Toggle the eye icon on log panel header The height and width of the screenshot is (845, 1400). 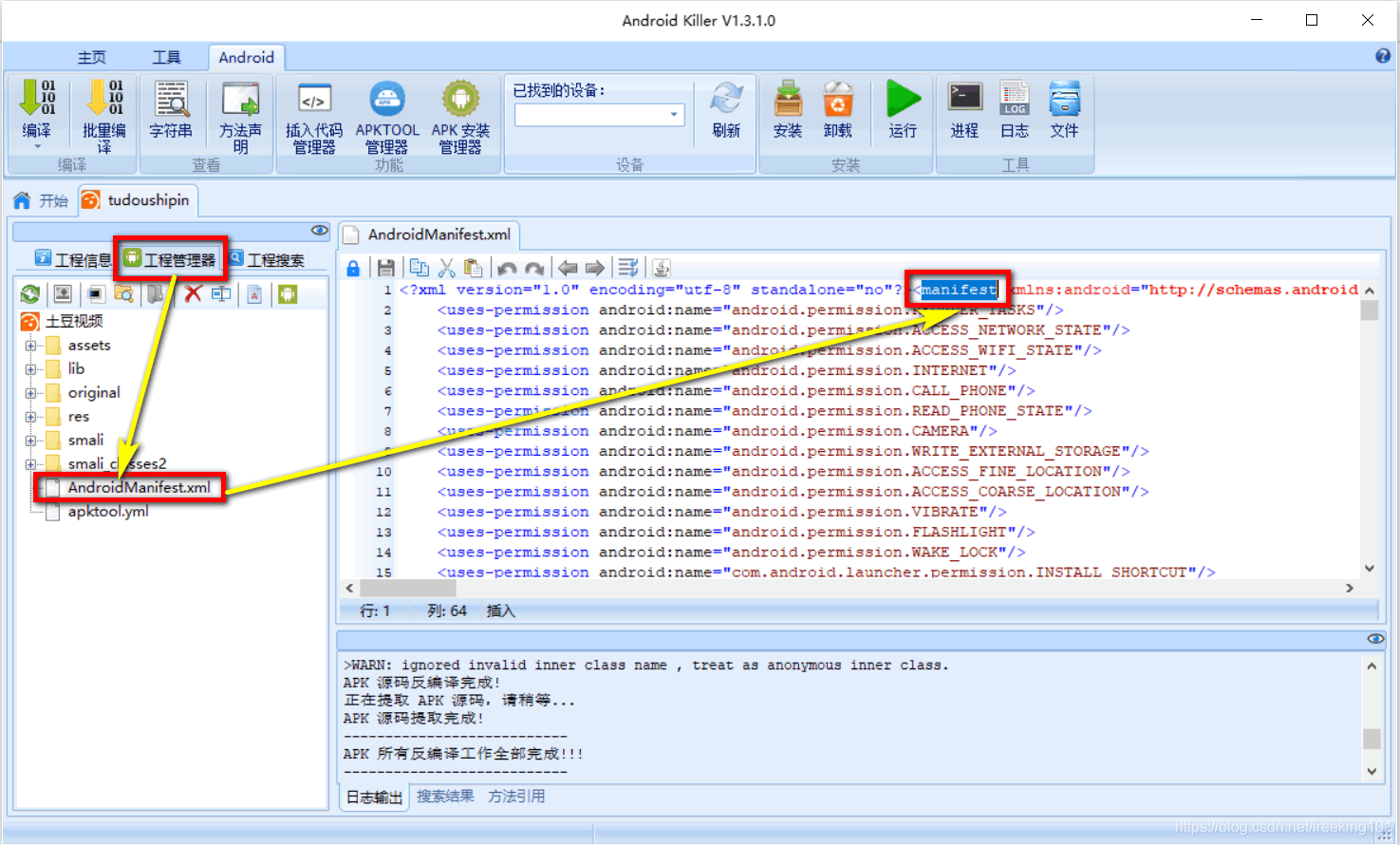1375,638
